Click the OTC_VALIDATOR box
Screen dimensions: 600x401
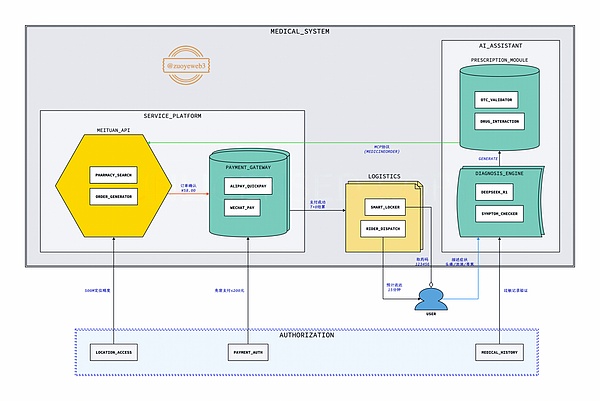click(x=499, y=100)
